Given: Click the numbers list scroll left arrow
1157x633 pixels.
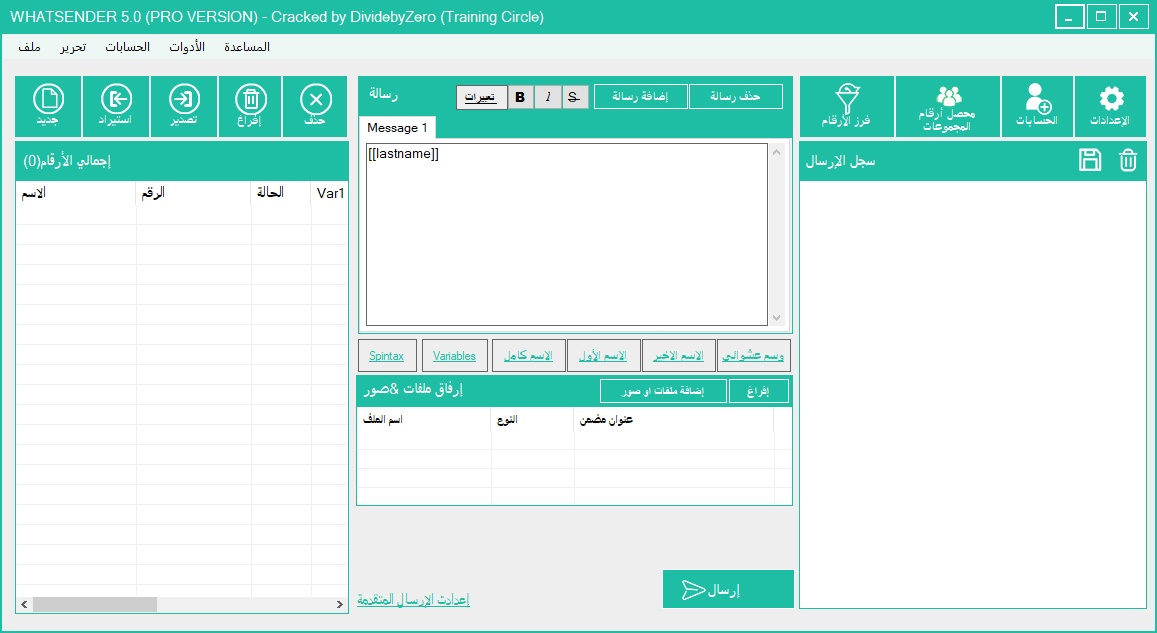Looking at the screenshot, I should click(x=24, y=604).
